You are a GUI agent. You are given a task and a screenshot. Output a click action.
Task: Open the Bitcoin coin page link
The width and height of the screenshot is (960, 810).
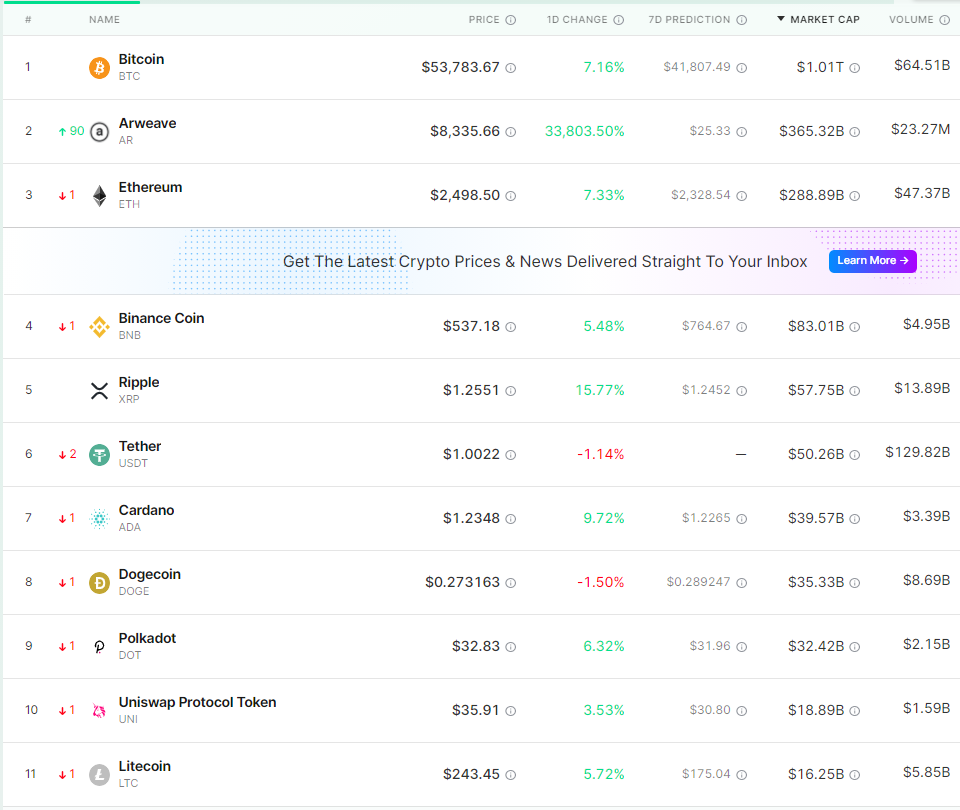point(141,59)
